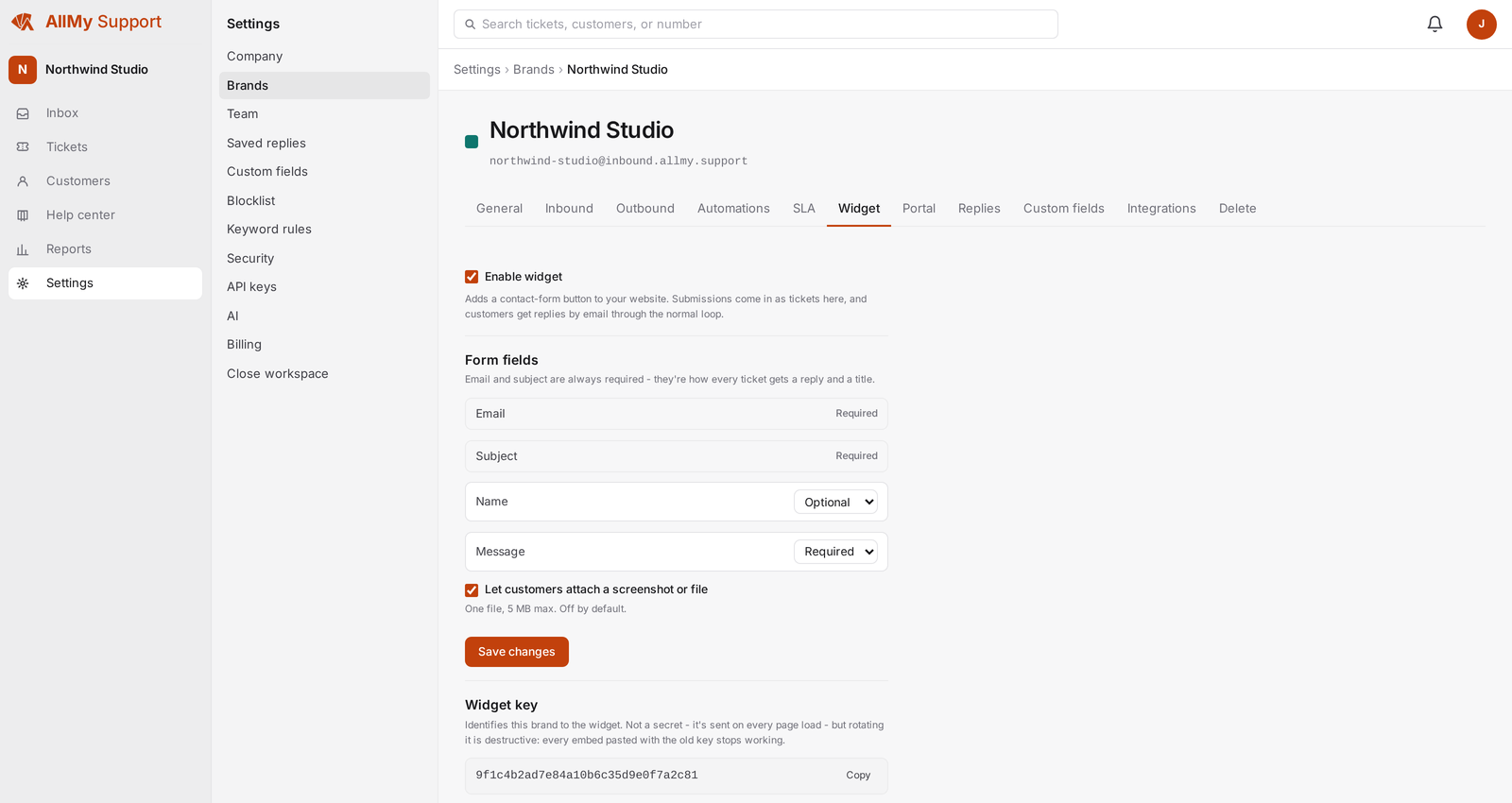
Task: Click the Save changes button
Action: [x=517, y=652]
